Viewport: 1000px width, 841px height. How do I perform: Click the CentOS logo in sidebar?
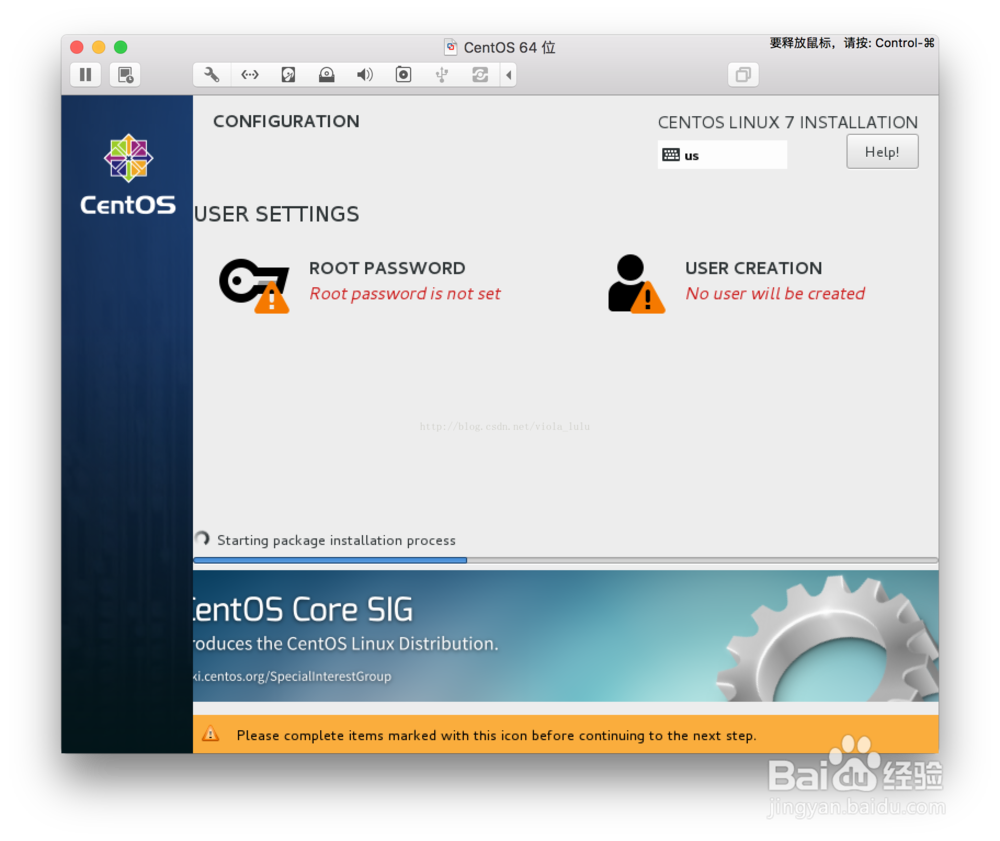coord(128,174)
